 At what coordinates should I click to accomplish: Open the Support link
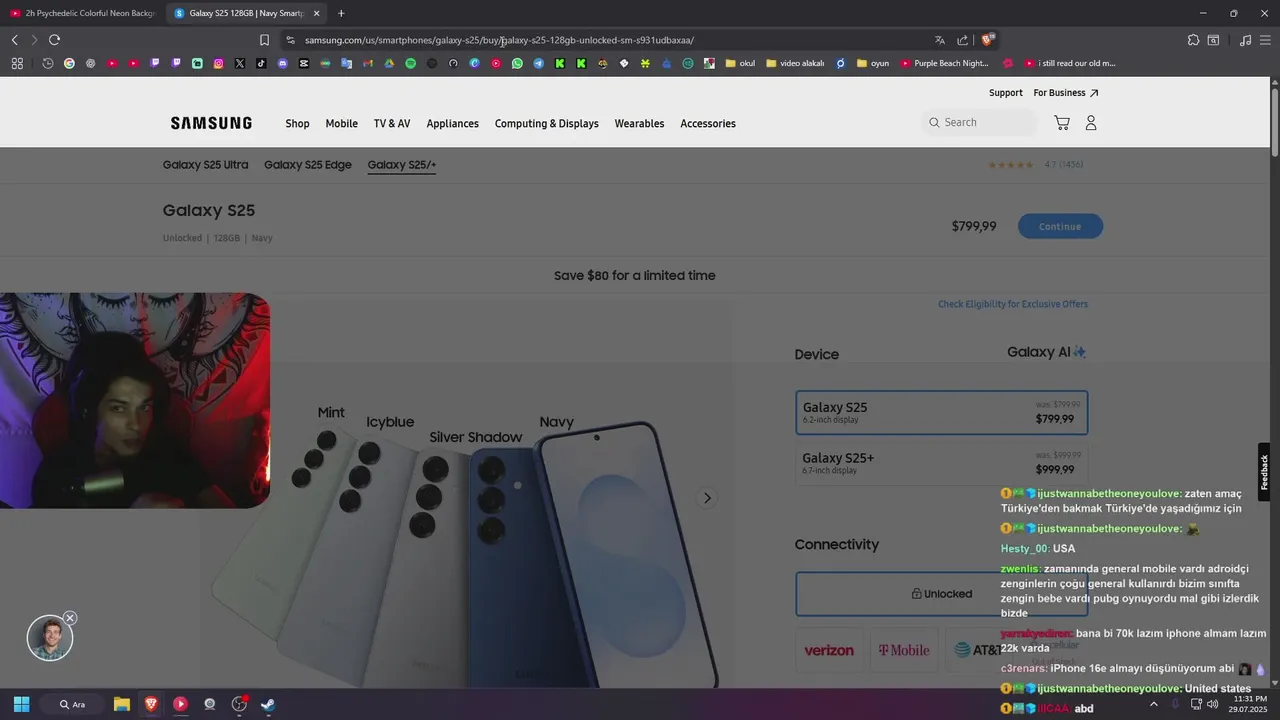[x=1006, y=93]
